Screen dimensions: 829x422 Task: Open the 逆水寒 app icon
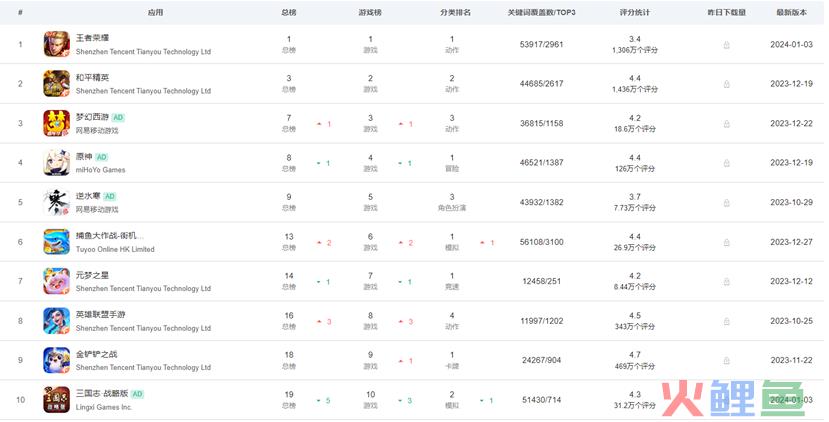(x=57, y=202)
